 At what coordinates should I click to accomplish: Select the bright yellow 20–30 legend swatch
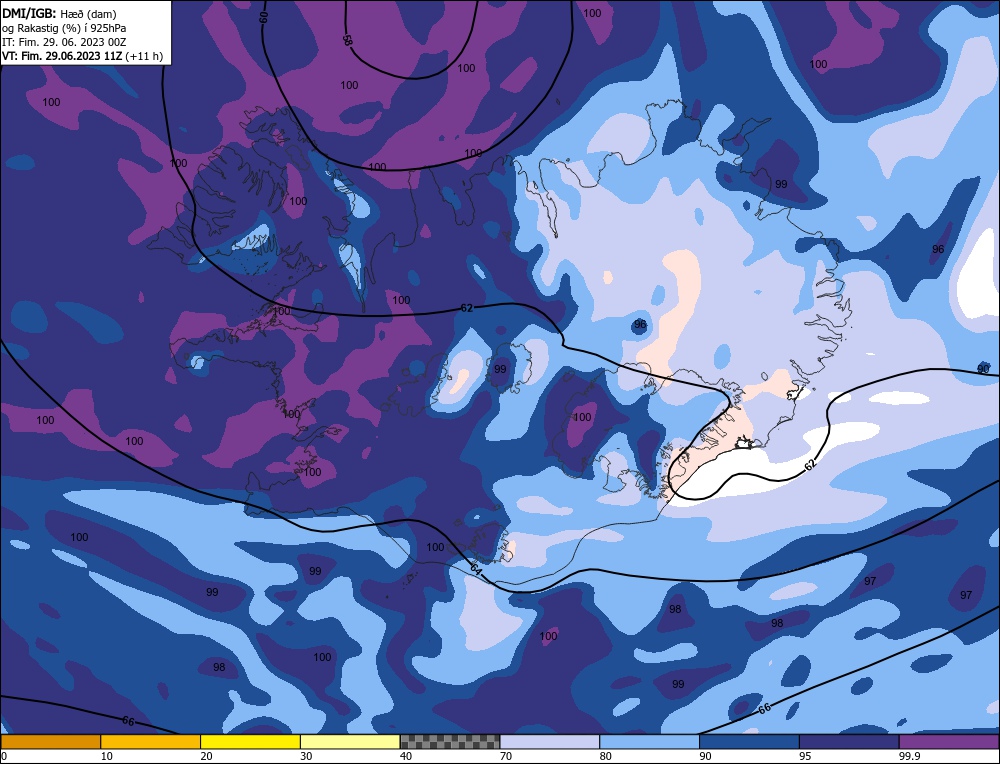click(x=250, y=741)
